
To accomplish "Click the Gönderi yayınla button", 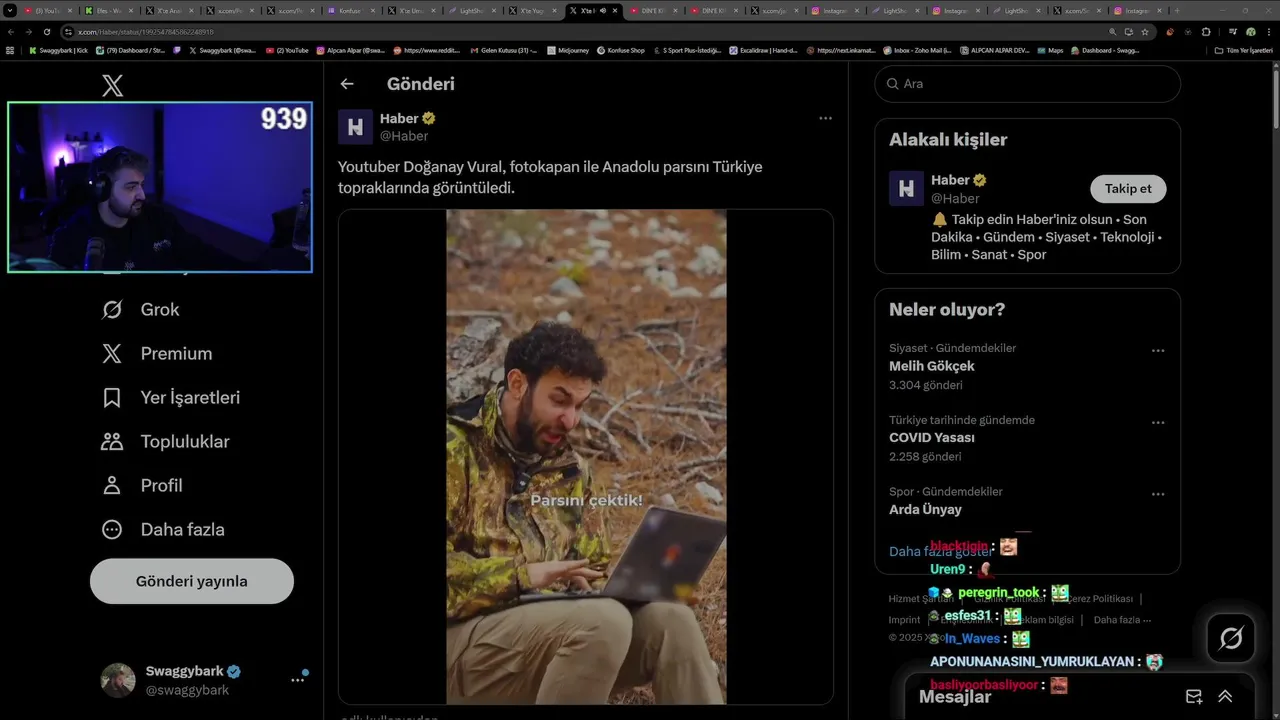I will [x=192, y=581].
